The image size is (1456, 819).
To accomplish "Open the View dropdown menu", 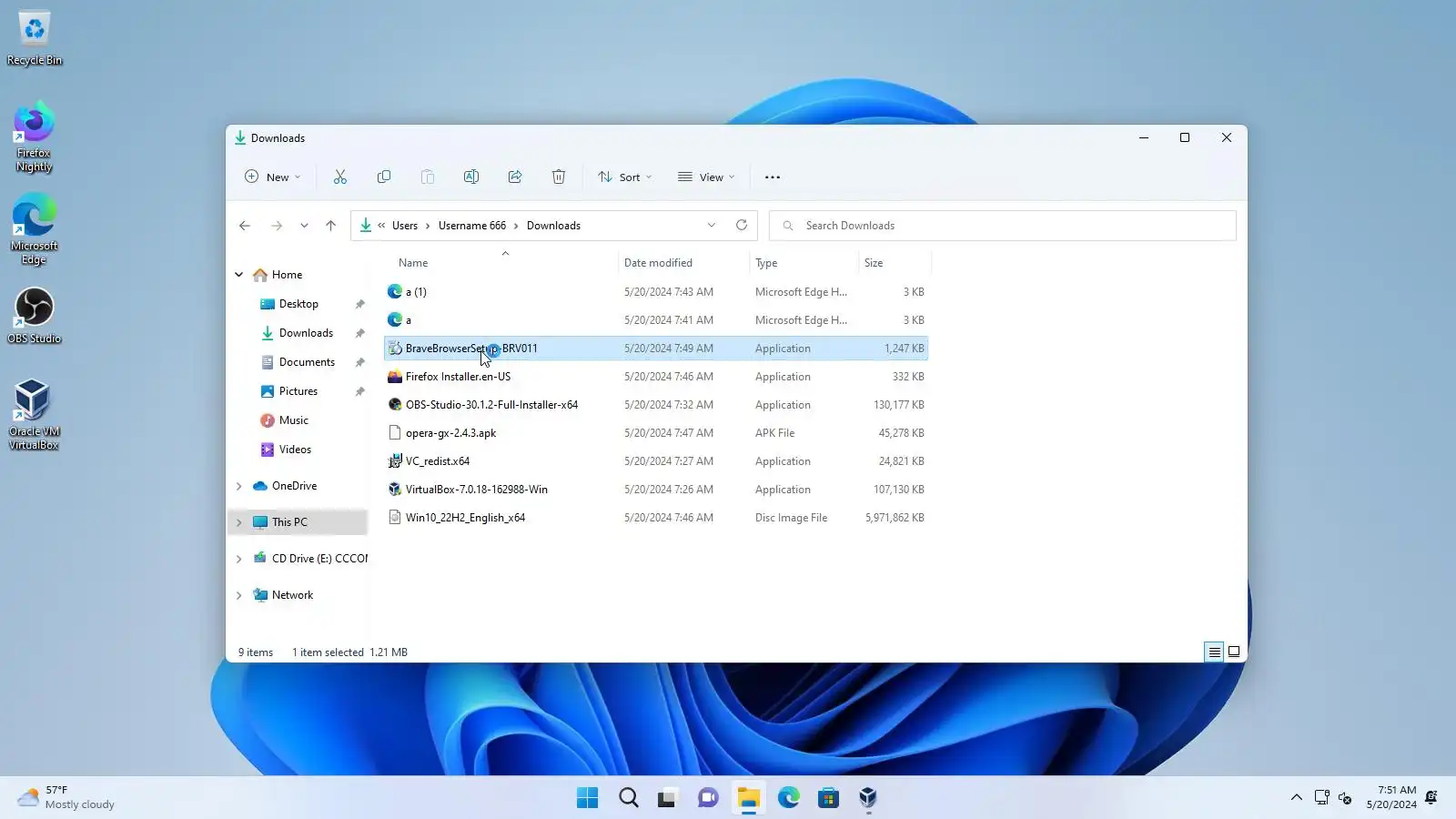I will pos(706,177).
